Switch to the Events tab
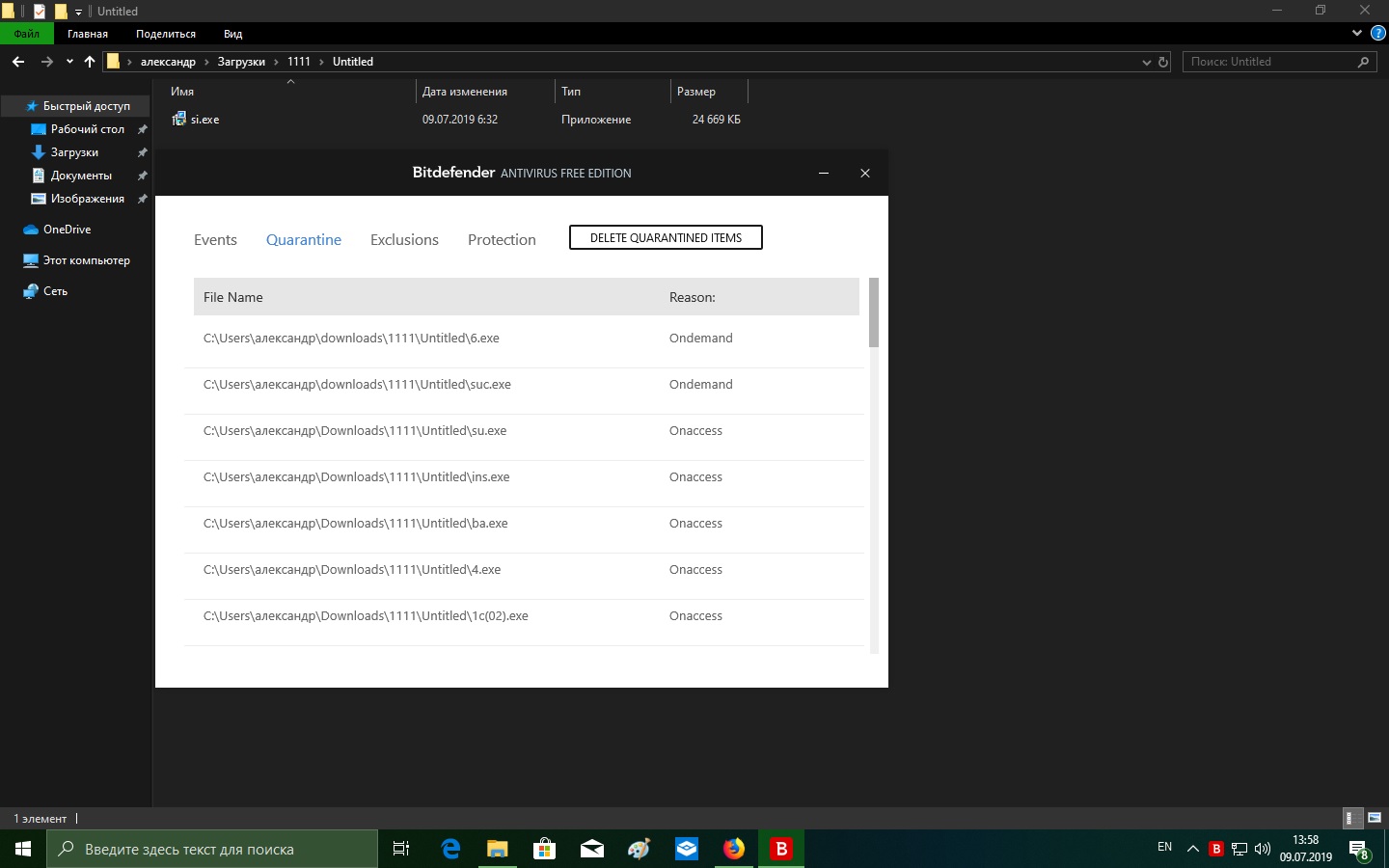 pos(215,240)
